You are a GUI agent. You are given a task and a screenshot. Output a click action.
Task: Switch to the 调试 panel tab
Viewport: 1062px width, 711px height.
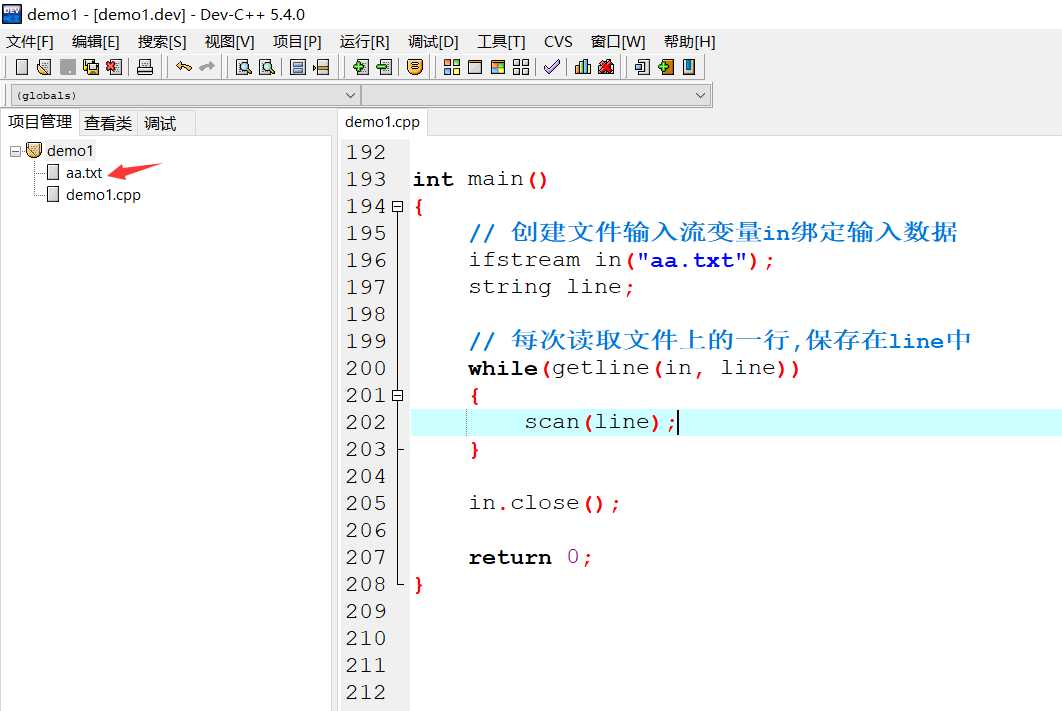(x=161, y=123)
